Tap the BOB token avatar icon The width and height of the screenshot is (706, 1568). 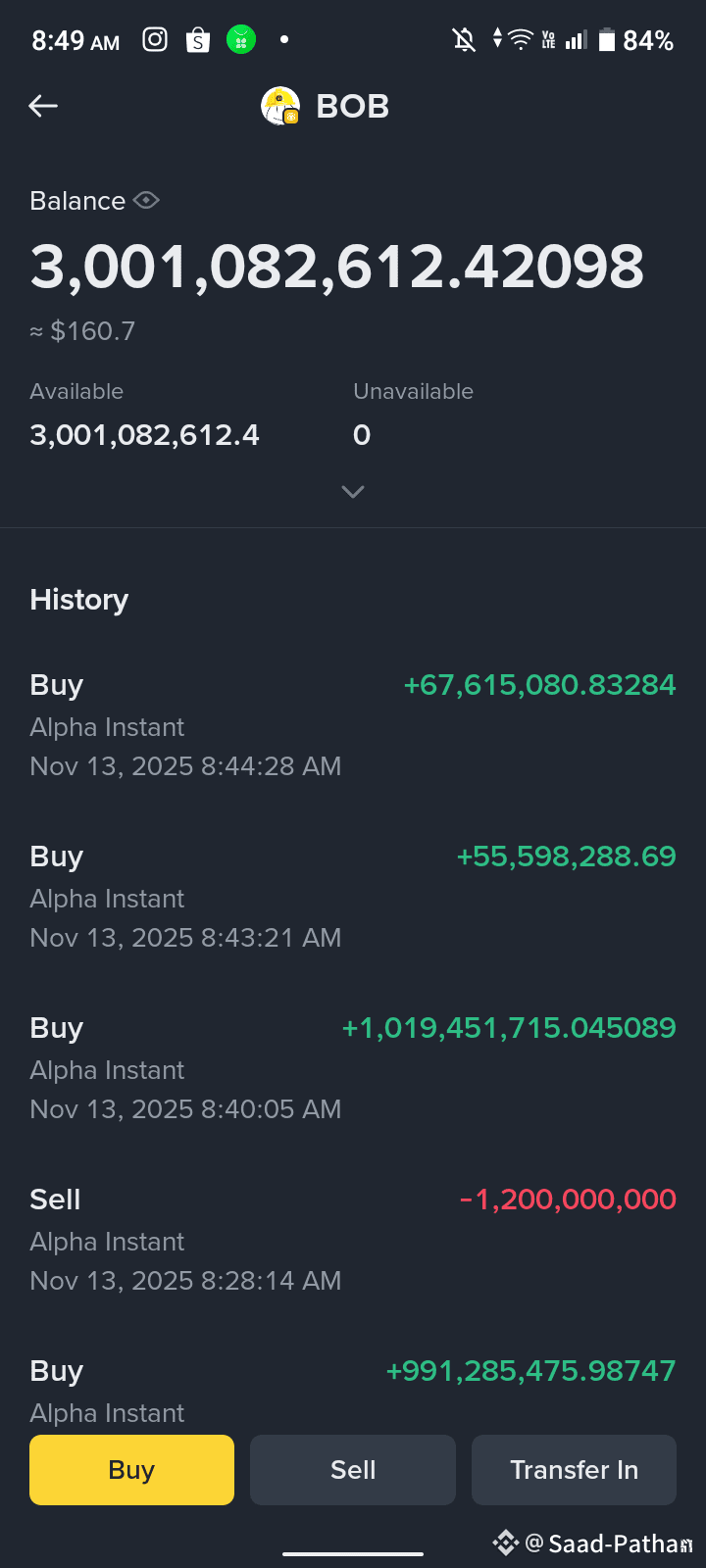click(280, 106)
